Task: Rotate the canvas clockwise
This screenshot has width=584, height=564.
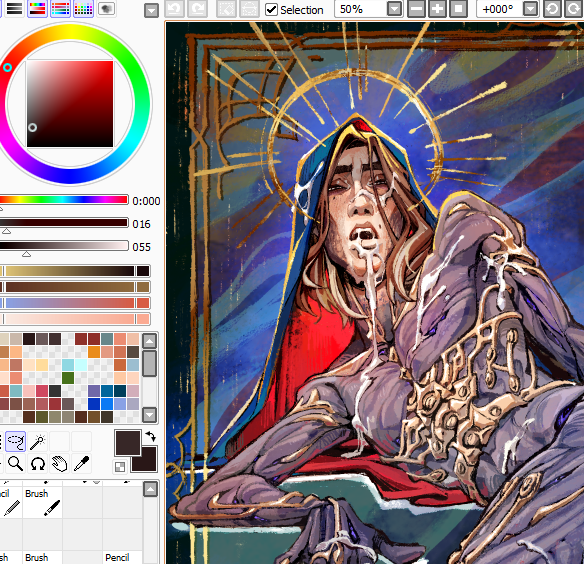Action: pos(574,9)
